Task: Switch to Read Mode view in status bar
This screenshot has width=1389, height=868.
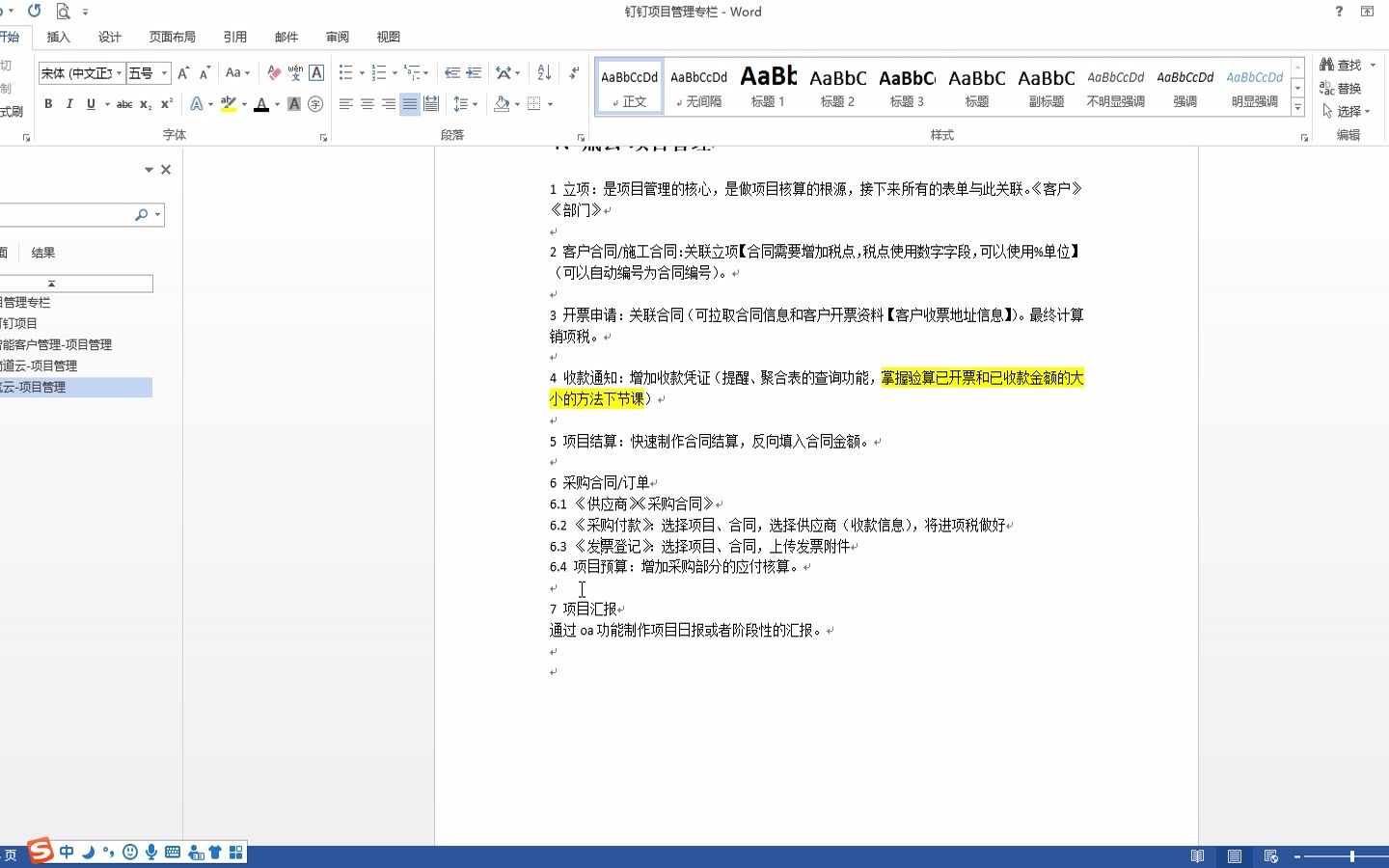Action: (1197, 856)
